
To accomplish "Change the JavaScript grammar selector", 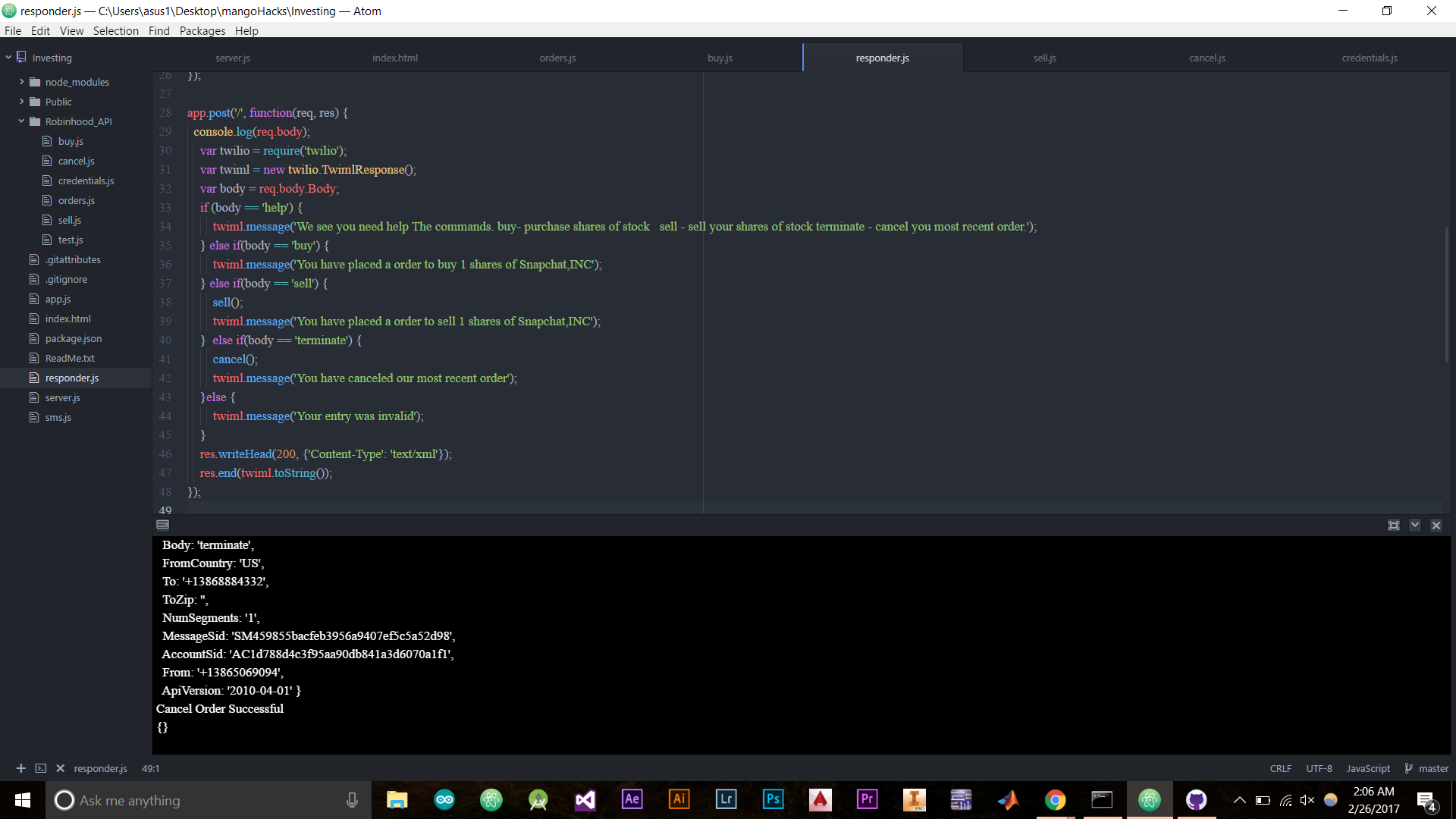I will (x=1368, y=768).
